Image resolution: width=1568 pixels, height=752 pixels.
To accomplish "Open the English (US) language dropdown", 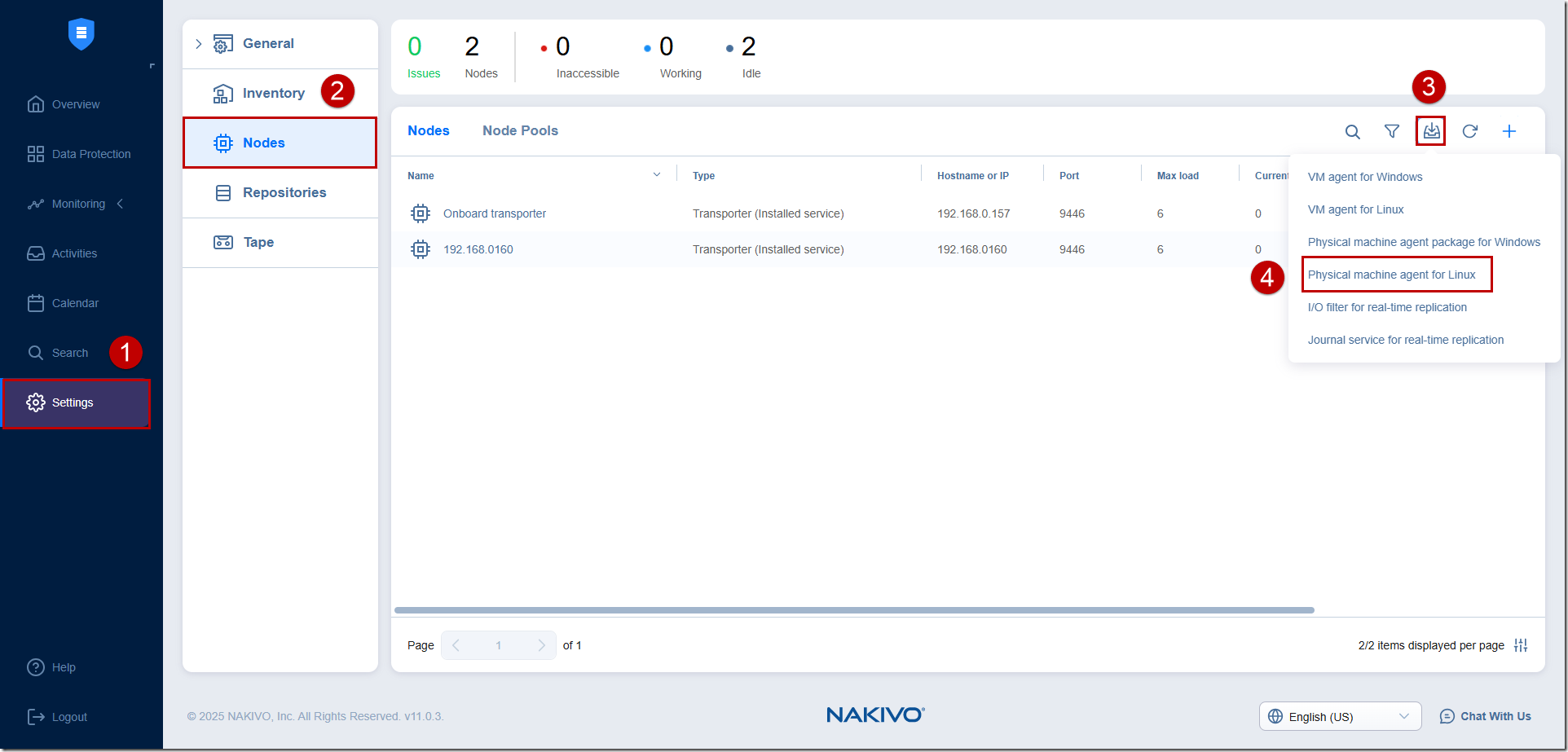I will 1341,716.
